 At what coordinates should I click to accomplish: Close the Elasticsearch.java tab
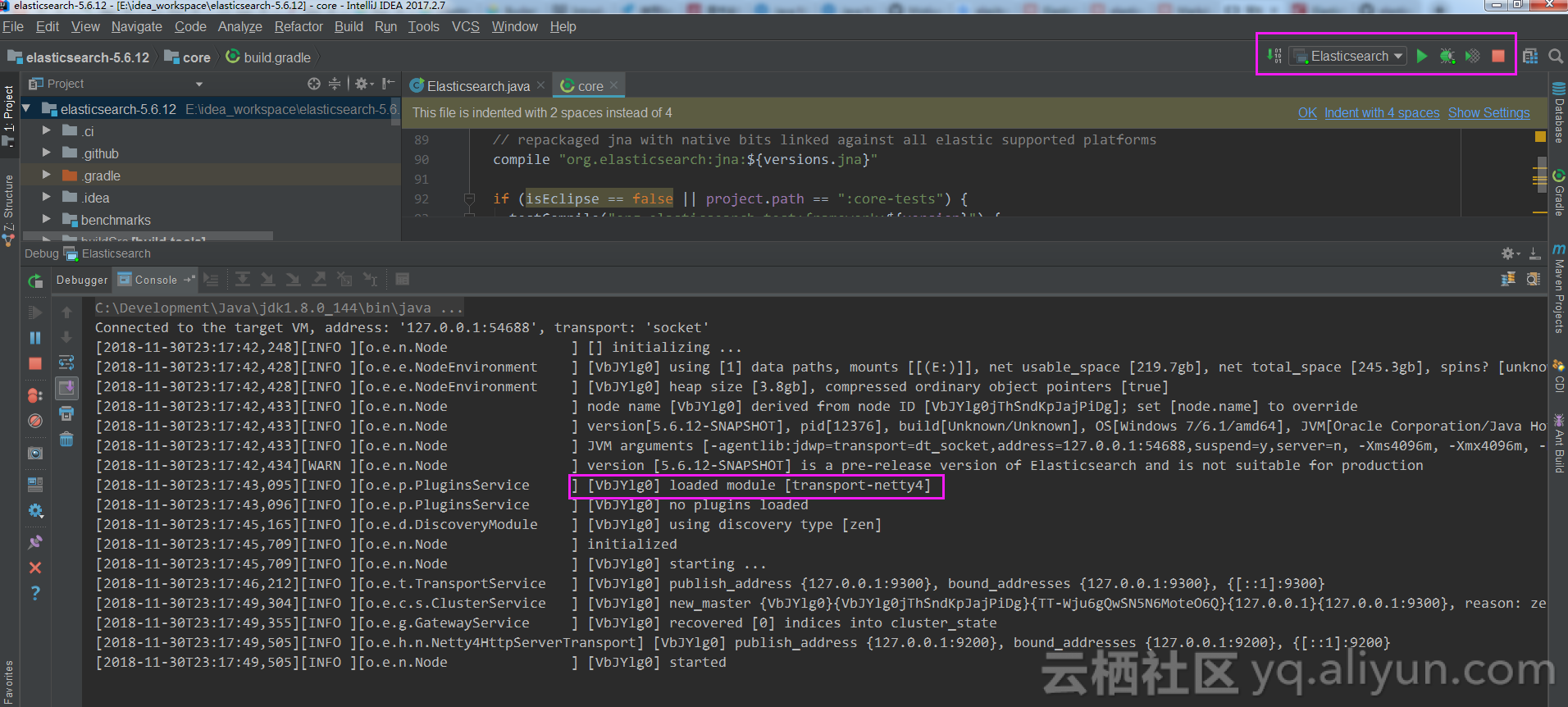[540, 85]
